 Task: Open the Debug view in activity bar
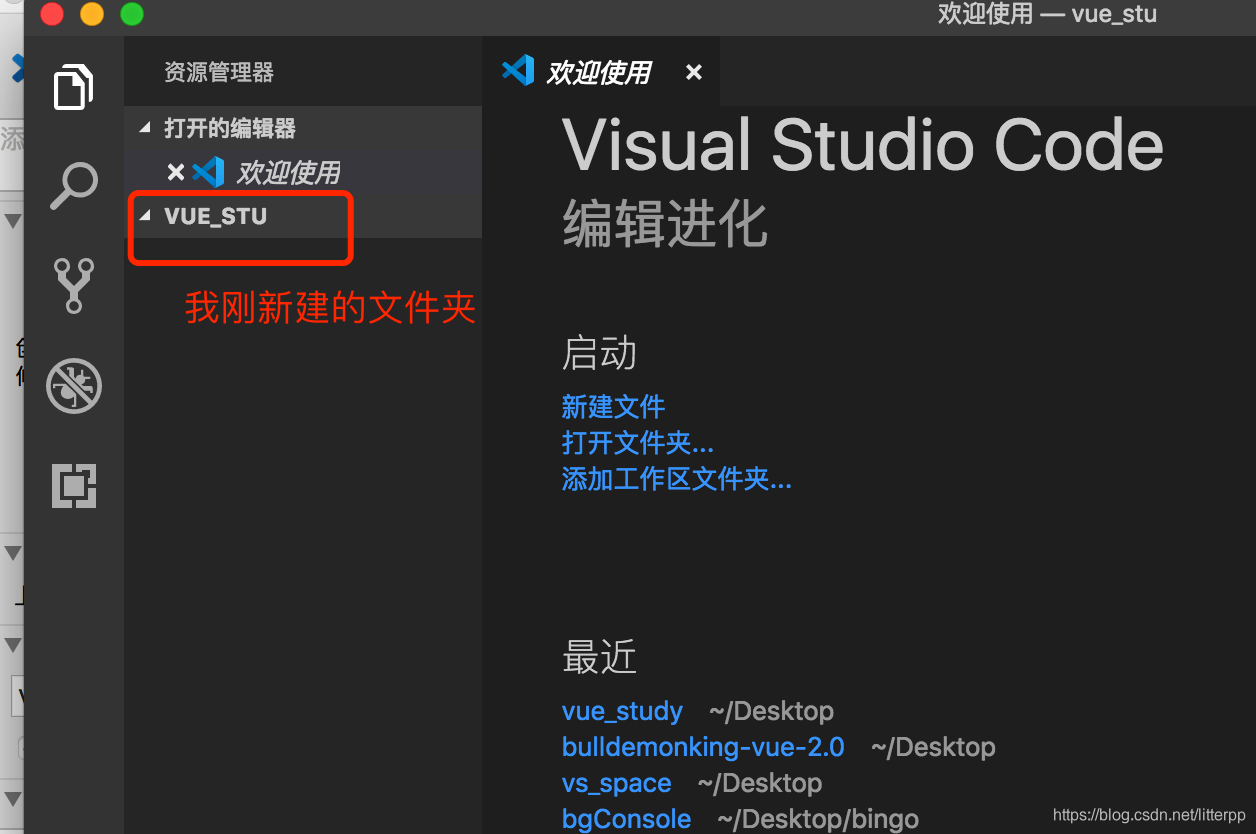point(74,386)
